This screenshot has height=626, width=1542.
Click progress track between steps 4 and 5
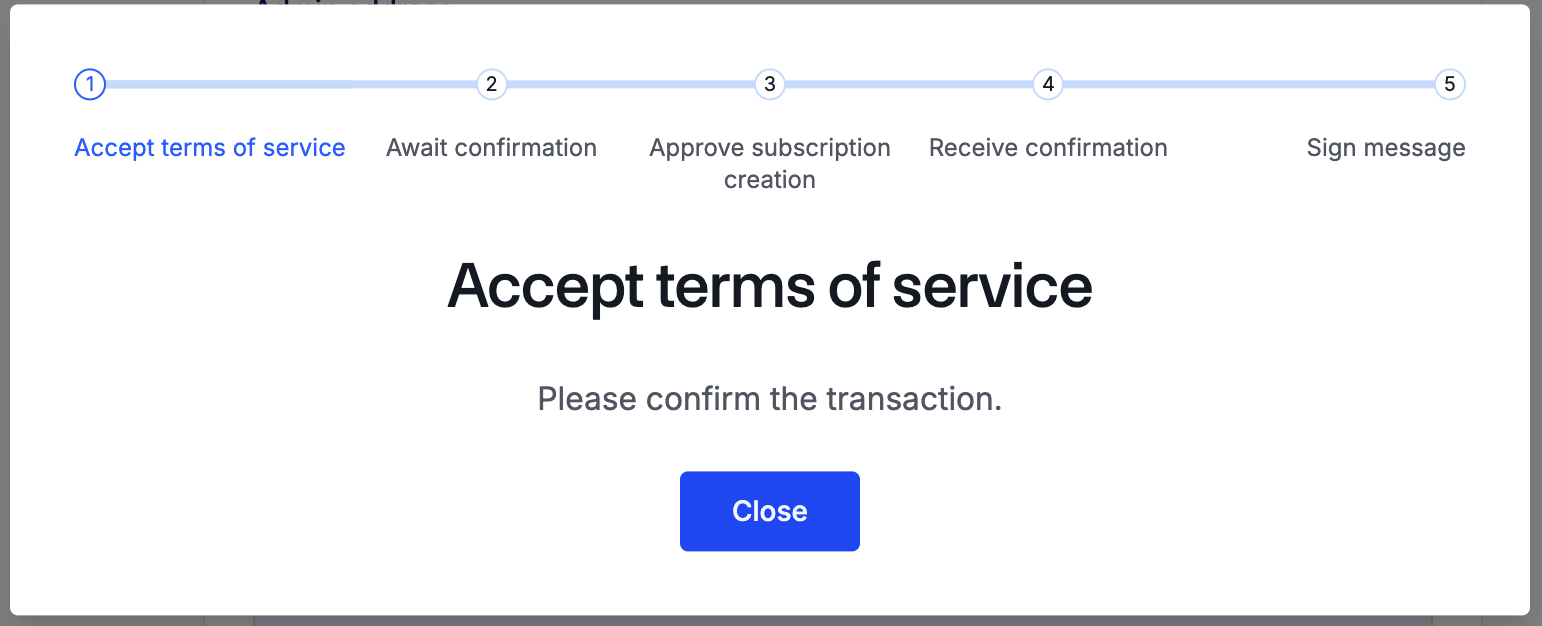(x=1248, y=85)
